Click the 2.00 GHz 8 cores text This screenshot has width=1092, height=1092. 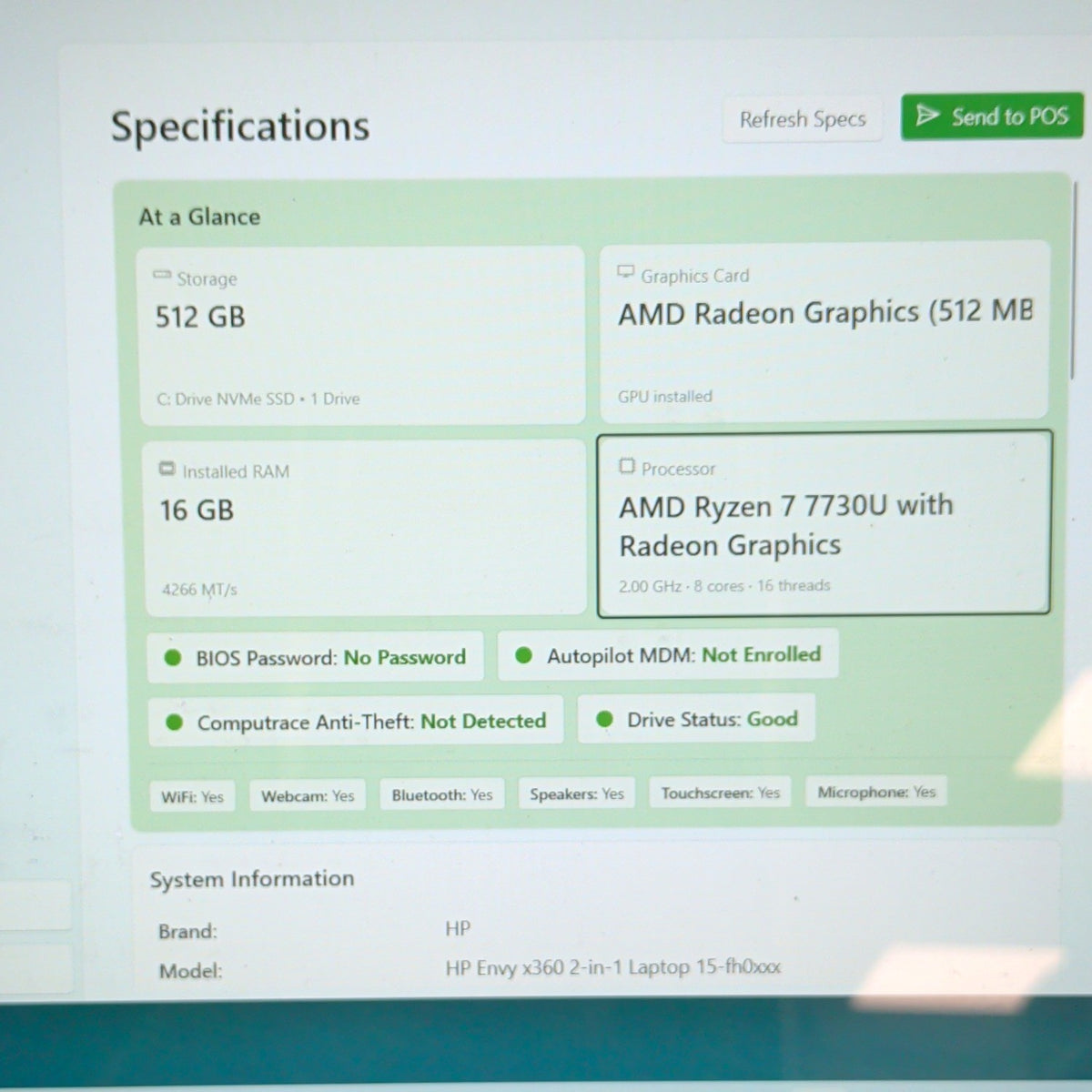[724, 585]
